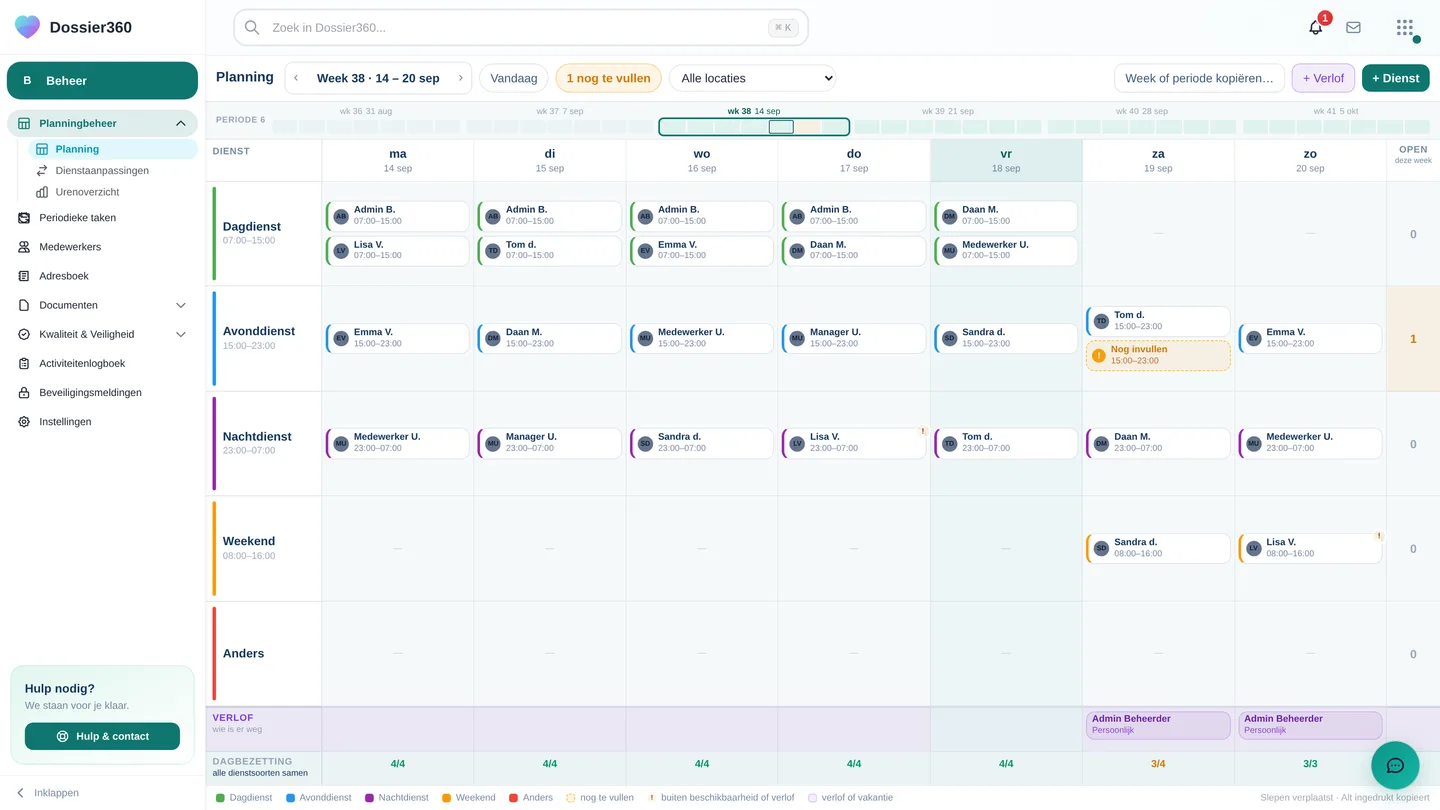Click the Adresboek icon in sidebar
This screenshot has height=810, width=1440.
[x=24, y=276]
